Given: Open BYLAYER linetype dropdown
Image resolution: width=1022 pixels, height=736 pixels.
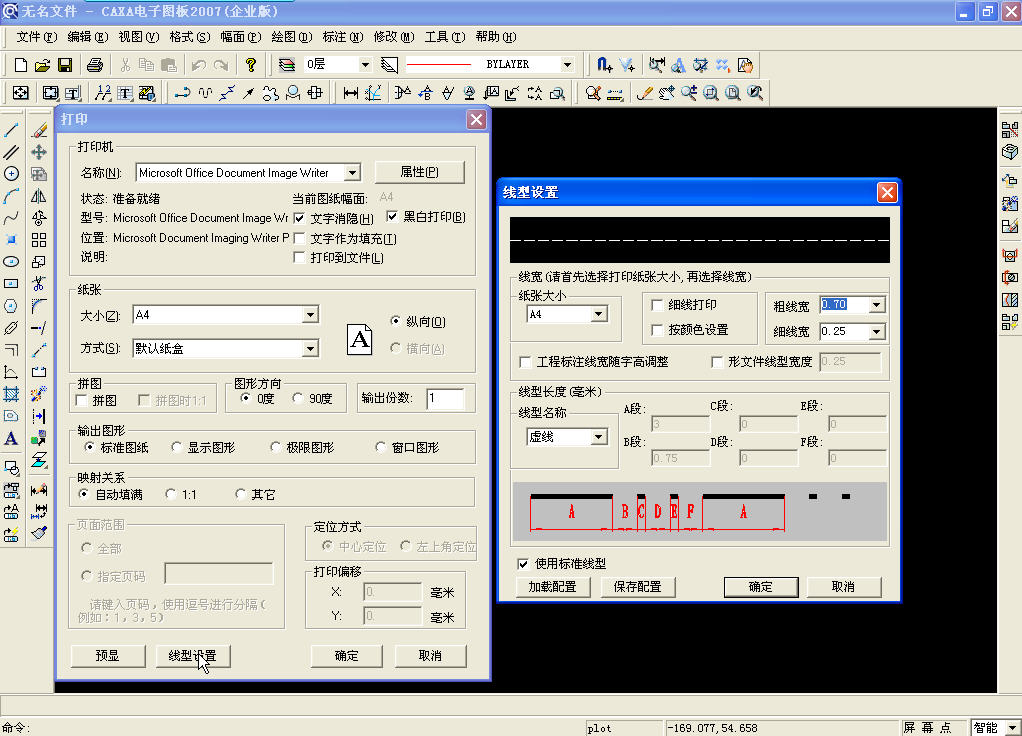Looking at the screenshot, I should [567, 65].
